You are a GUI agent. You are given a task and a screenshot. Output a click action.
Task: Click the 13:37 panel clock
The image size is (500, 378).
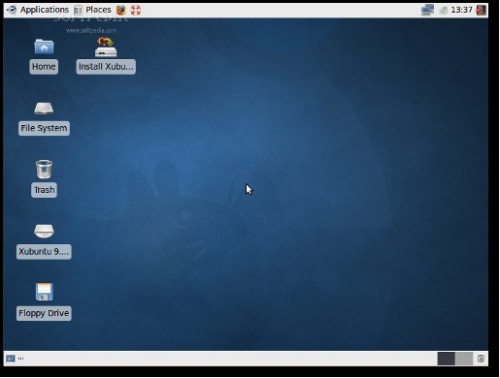pos(462,10)
